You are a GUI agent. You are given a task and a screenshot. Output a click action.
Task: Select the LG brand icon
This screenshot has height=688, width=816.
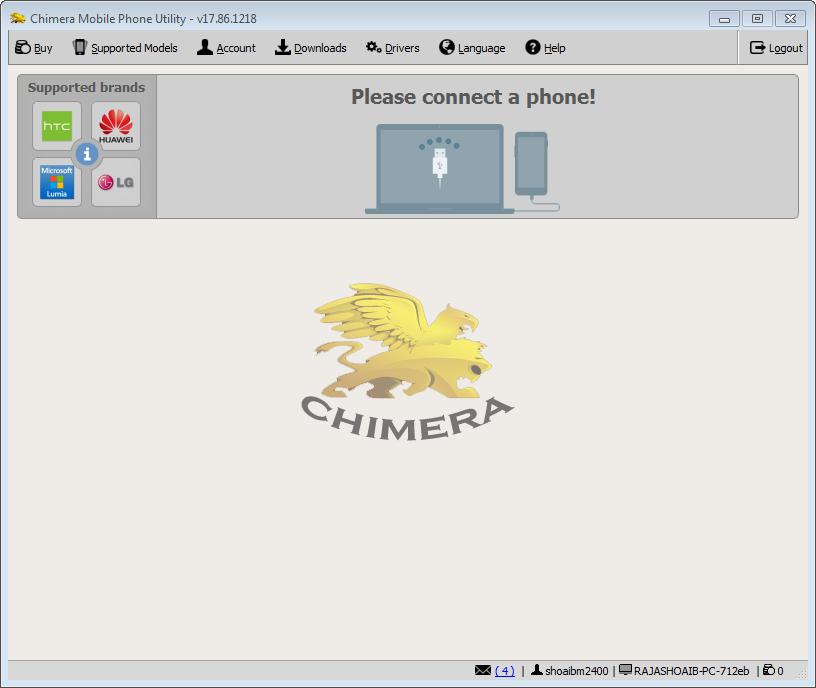coord(116,182)
